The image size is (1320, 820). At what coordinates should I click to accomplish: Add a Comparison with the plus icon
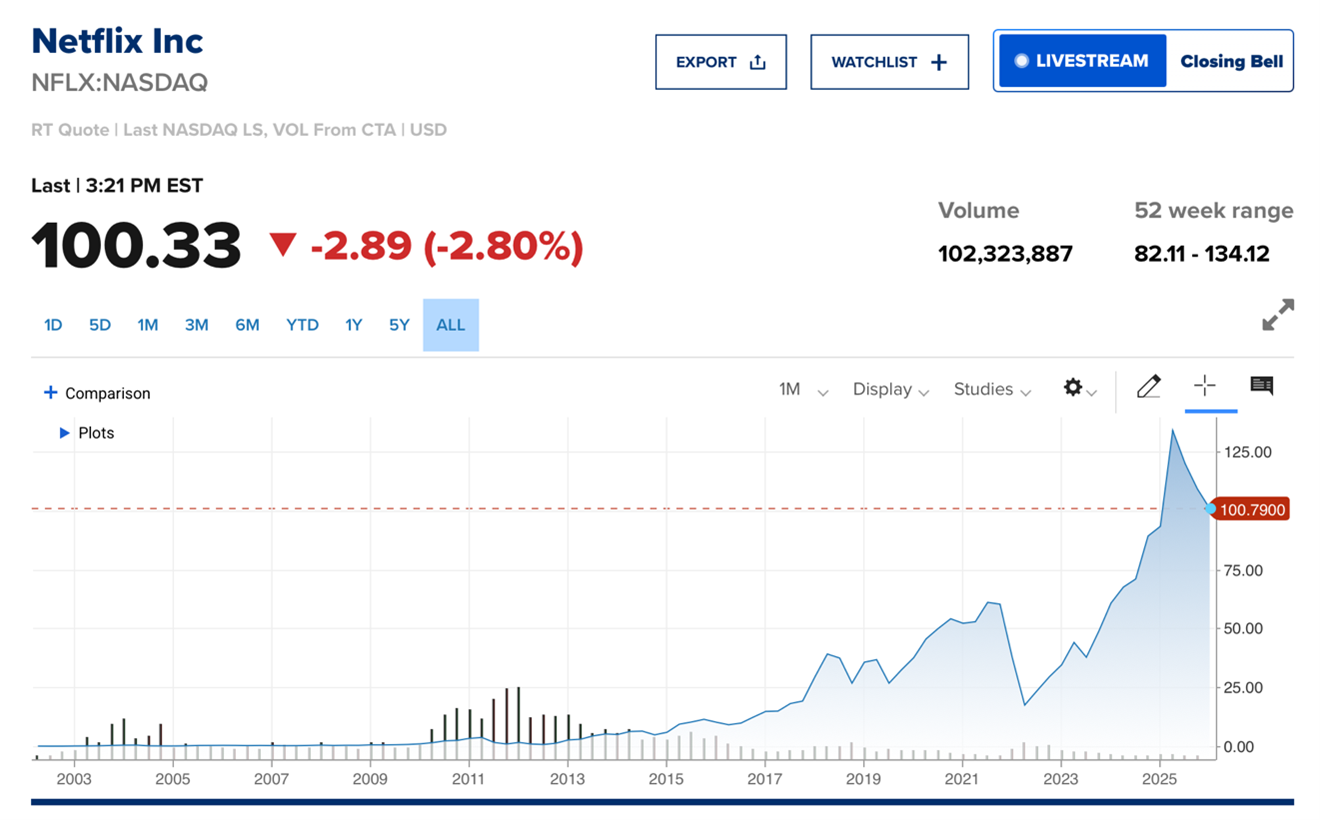pos(50,392)
